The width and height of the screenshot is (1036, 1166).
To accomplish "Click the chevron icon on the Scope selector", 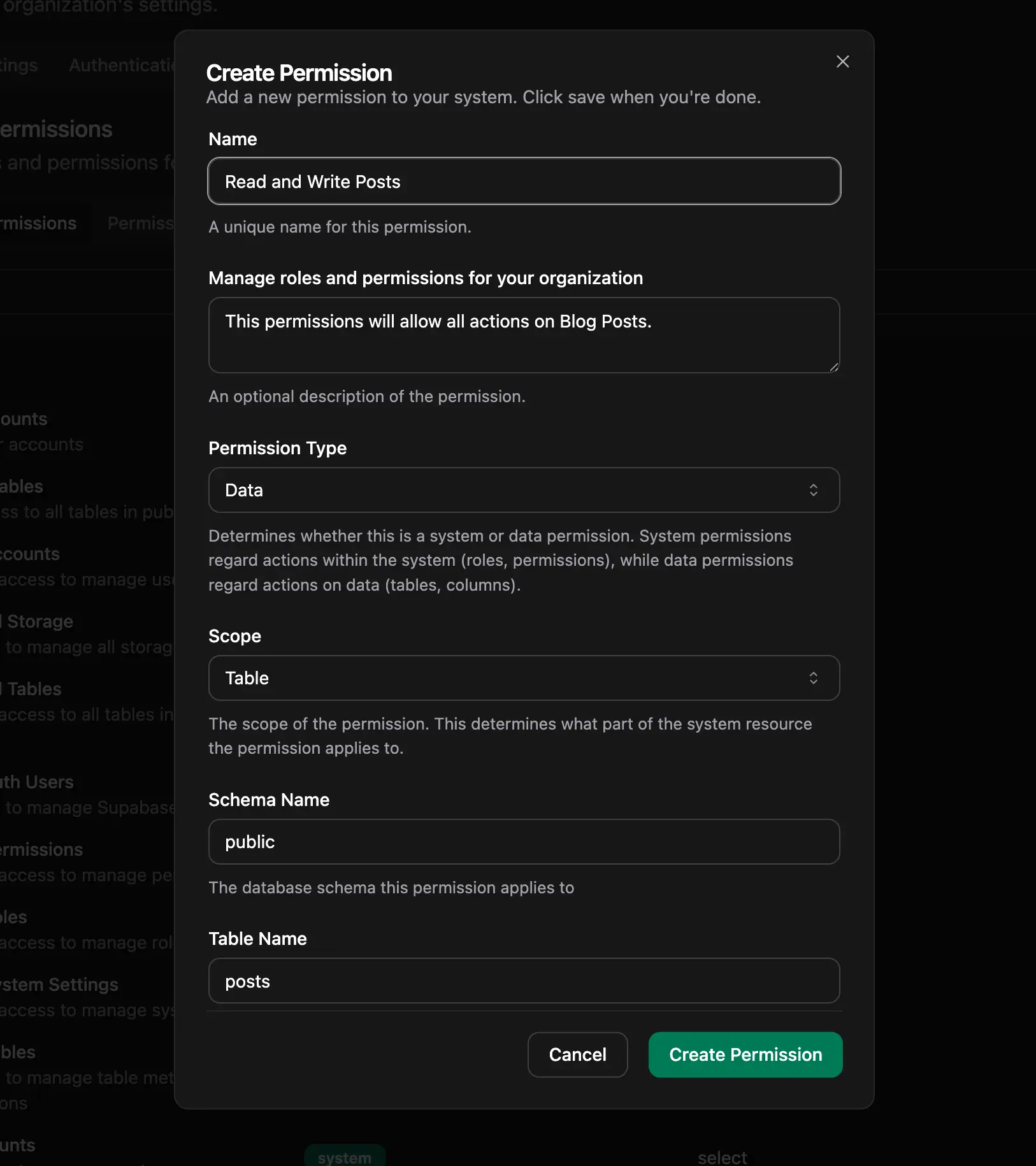I will 815,678.
